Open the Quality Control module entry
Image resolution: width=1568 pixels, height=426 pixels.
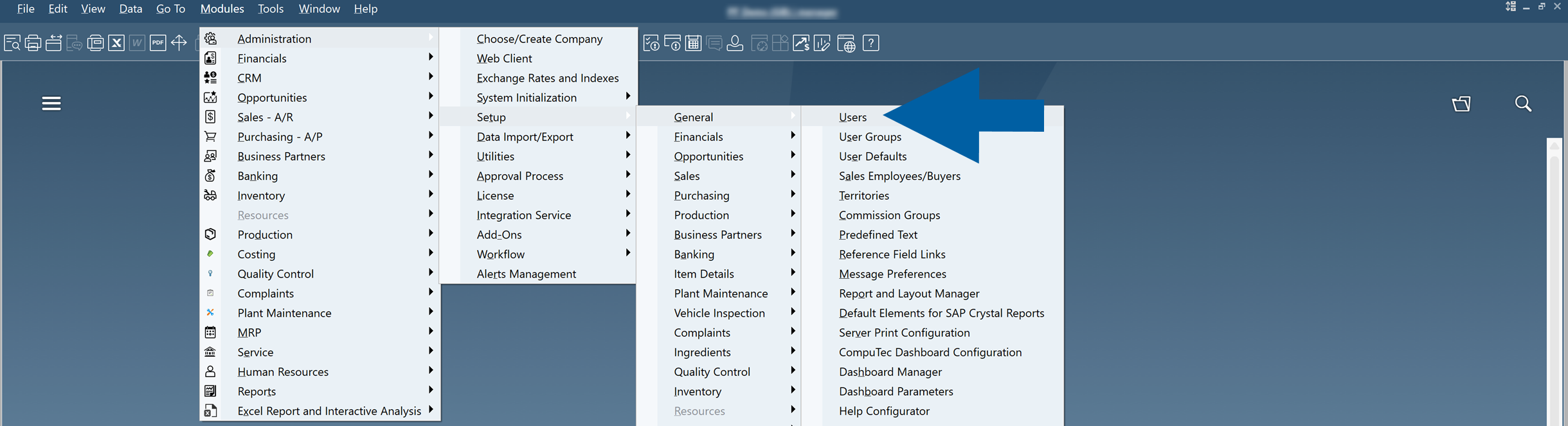tap(275, 274)
